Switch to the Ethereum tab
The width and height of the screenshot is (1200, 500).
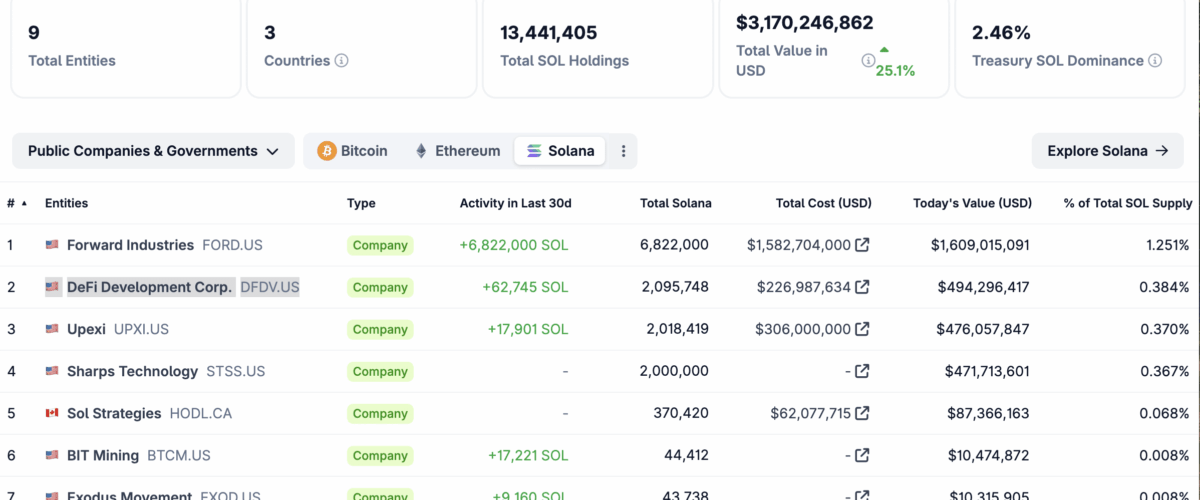[x=458, y=151]
